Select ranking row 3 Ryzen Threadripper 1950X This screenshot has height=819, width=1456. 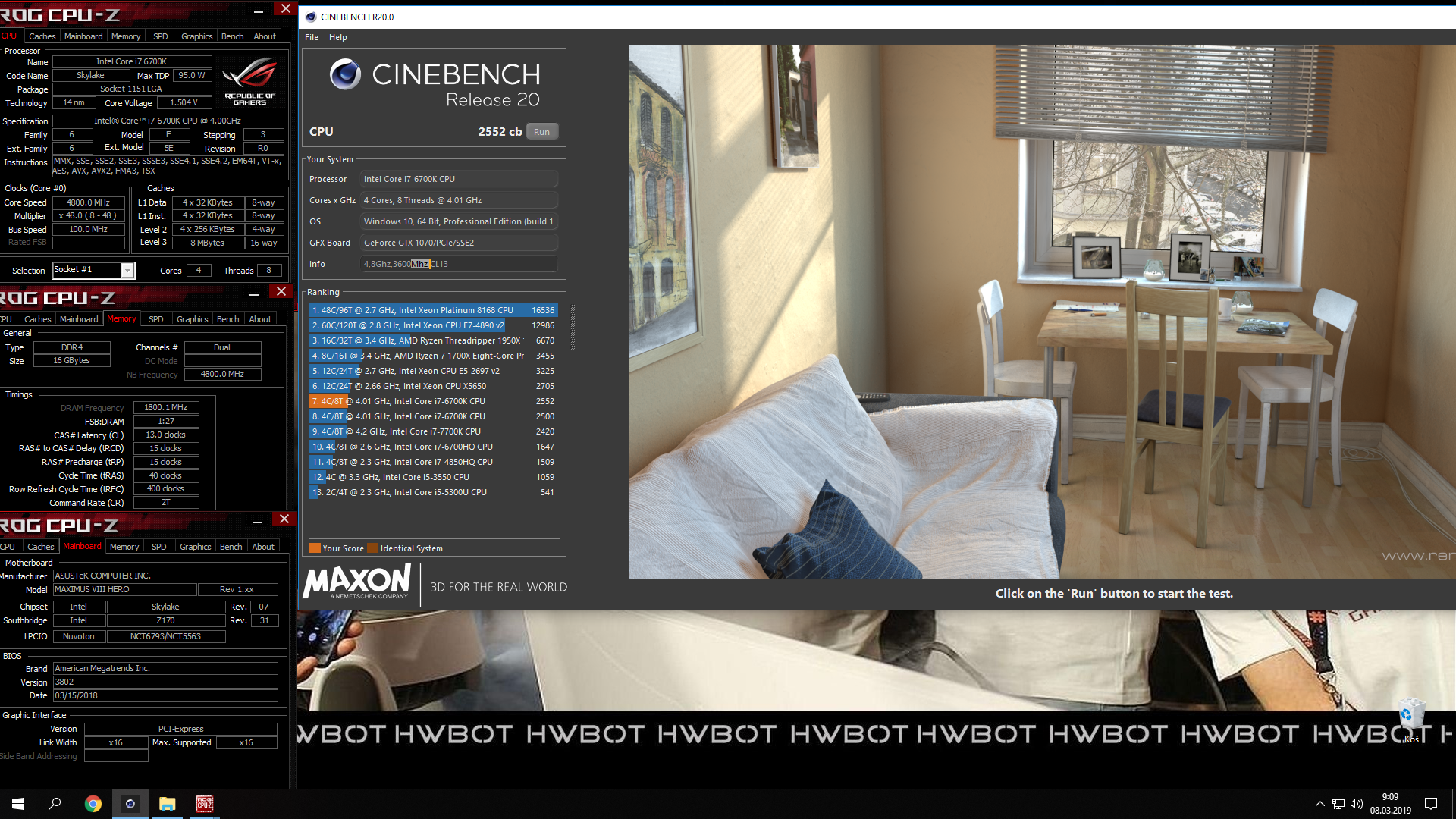(x=433, y=340)
